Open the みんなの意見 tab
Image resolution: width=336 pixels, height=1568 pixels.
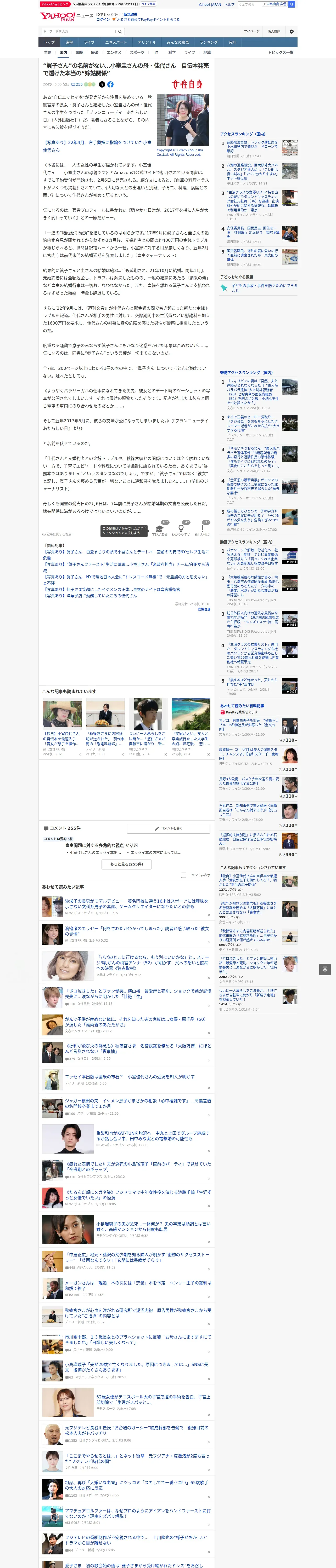178,42
